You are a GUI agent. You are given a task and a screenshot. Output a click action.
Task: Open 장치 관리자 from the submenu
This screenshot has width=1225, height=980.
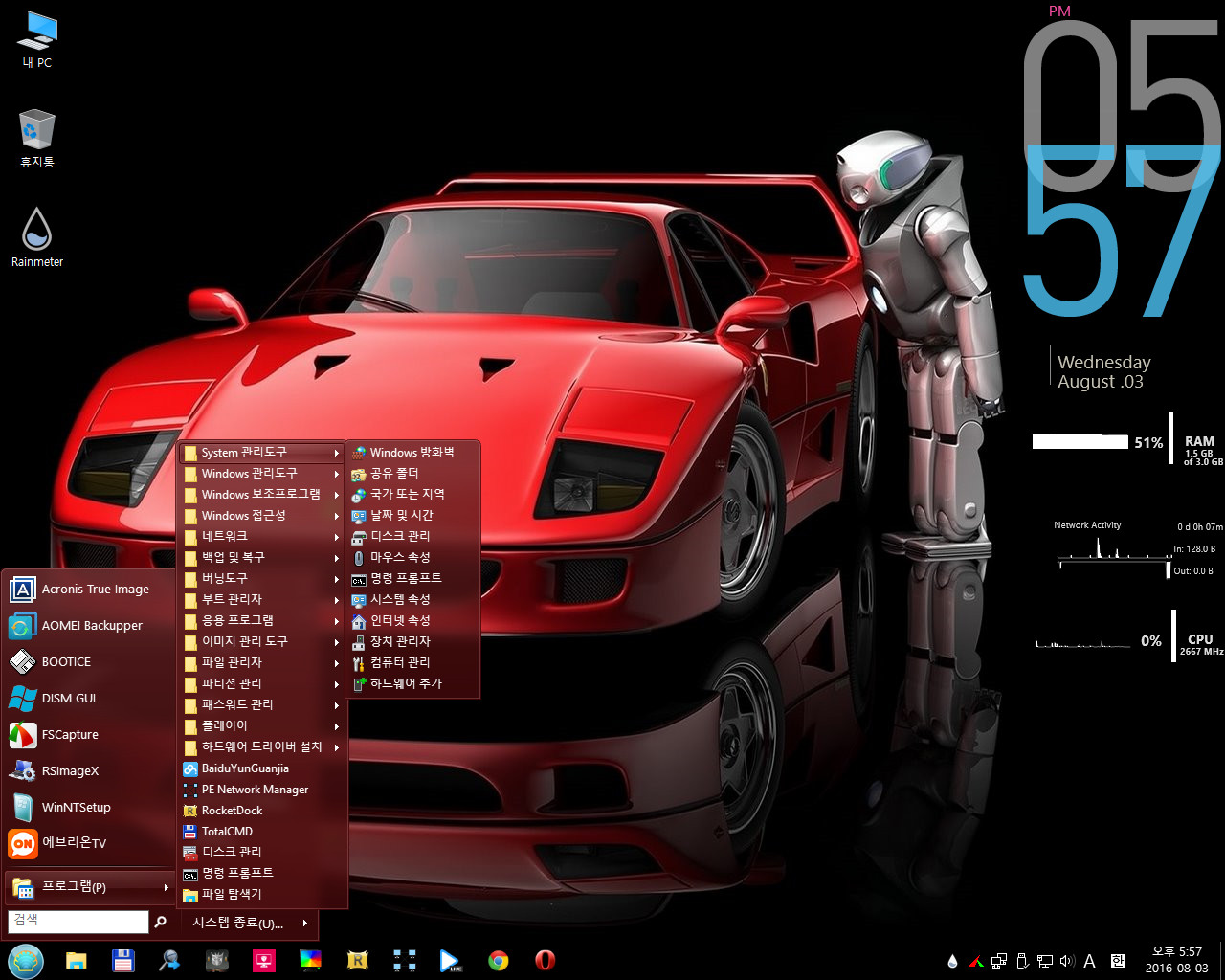click(412, 642)
